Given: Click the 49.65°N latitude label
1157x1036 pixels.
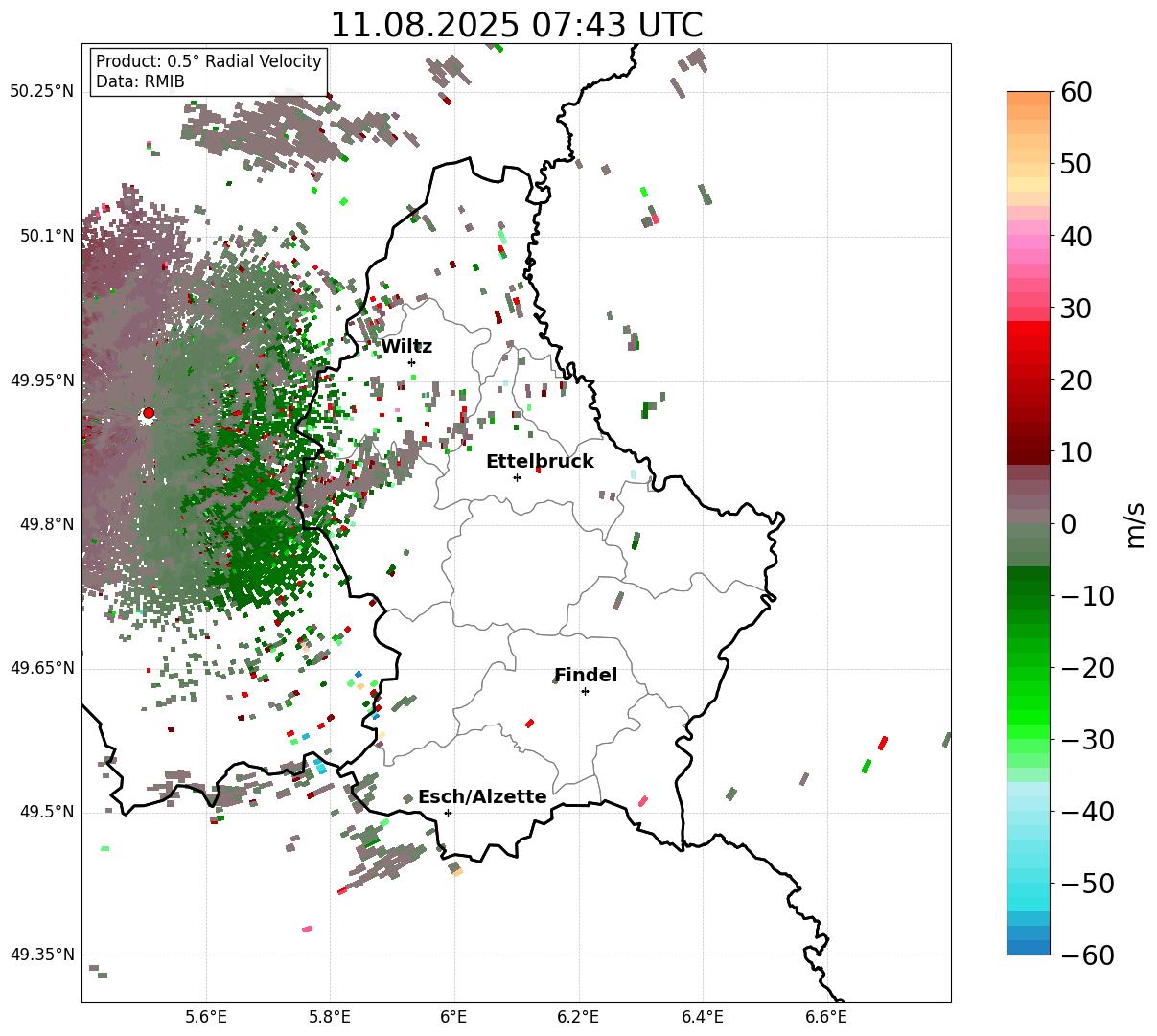Looking at the screenshot, I should (42, 668).
